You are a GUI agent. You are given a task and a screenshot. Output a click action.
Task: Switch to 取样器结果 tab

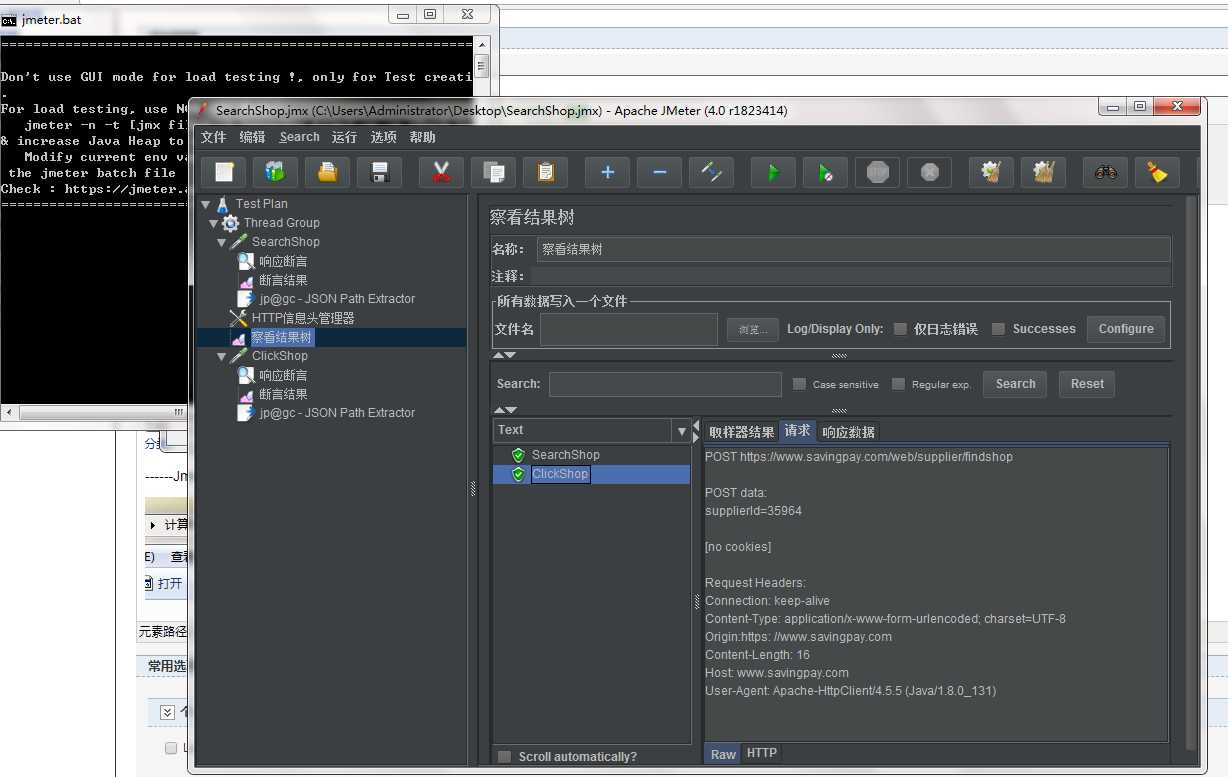pyautogui.click(x=741, y=432)
